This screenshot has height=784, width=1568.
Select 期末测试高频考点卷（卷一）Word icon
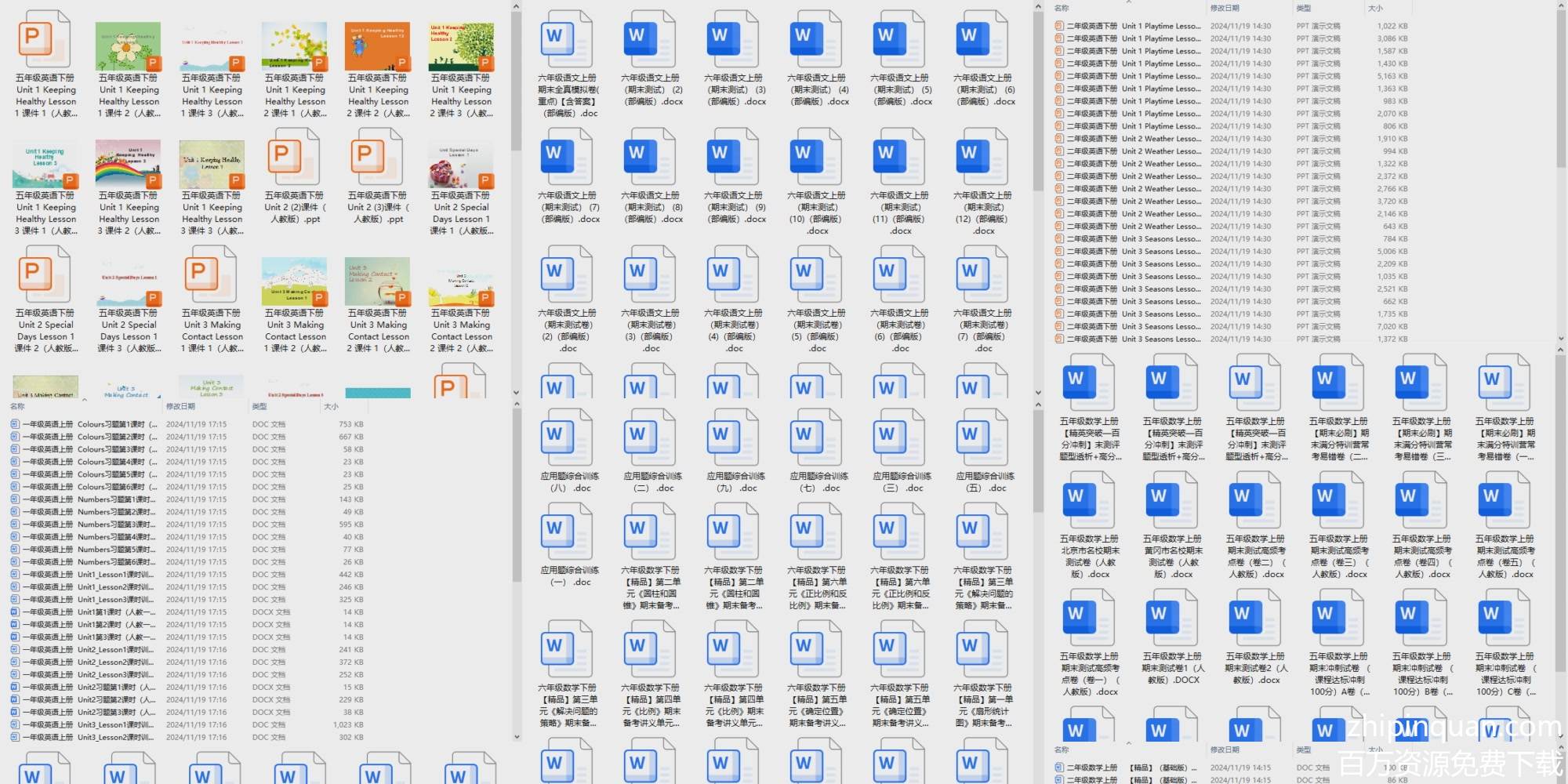pyautogui.click(x=1089, y=619)
